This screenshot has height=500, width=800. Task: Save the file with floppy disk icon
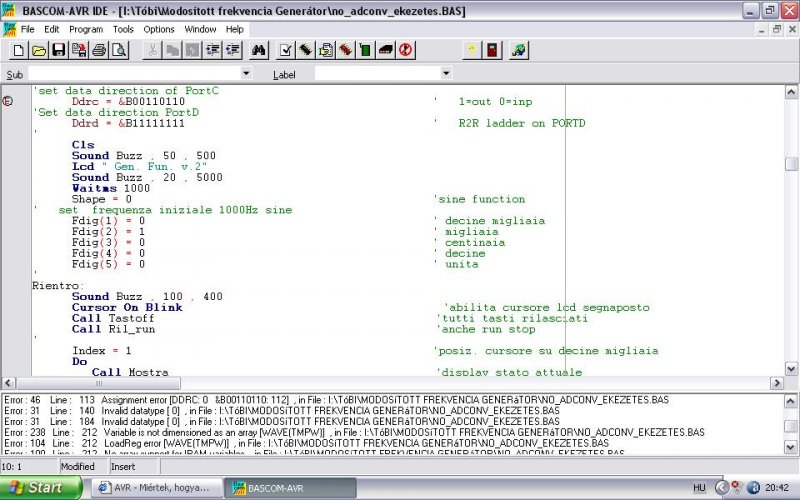(59, 50)
